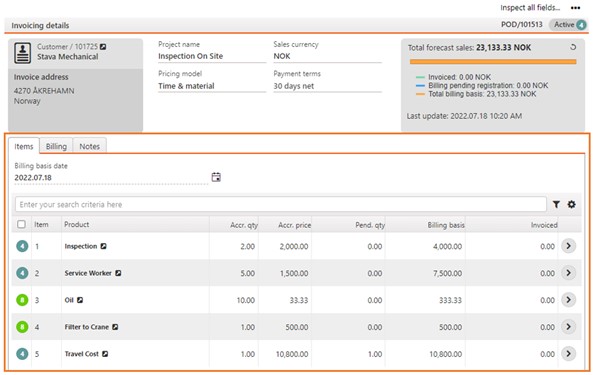Click the filter funnel icon

556,205
